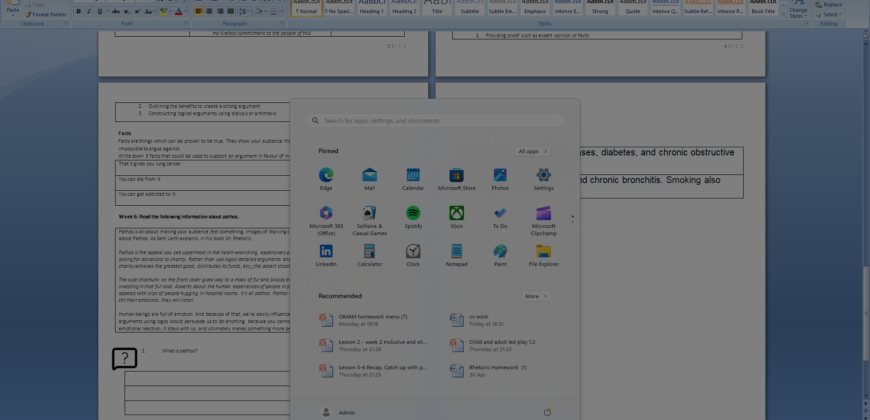Open Settings from the Start menu
Image resolution: width=870 pixels, height=420 pixels.
[x=544, y=180]
